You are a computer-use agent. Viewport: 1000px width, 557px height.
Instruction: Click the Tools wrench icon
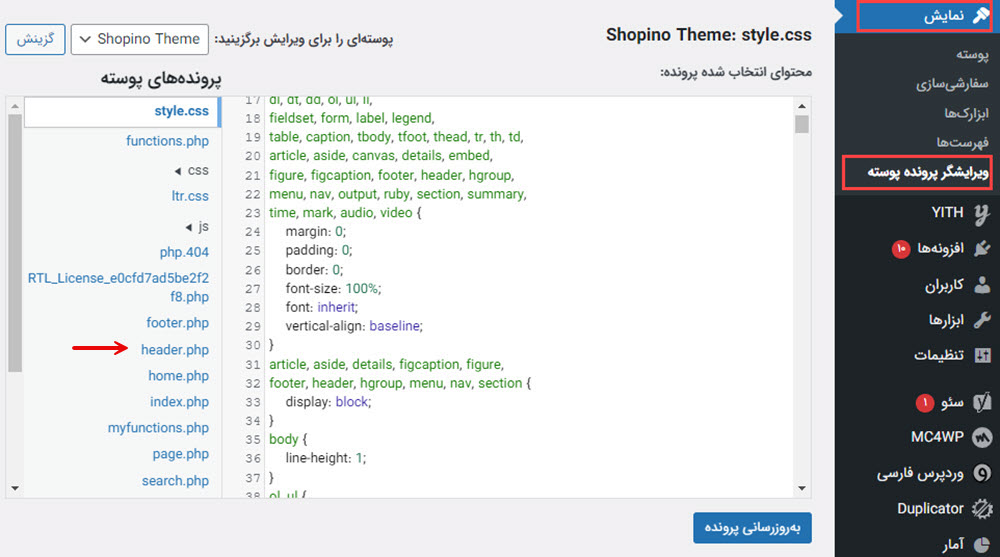pos(981,320)
